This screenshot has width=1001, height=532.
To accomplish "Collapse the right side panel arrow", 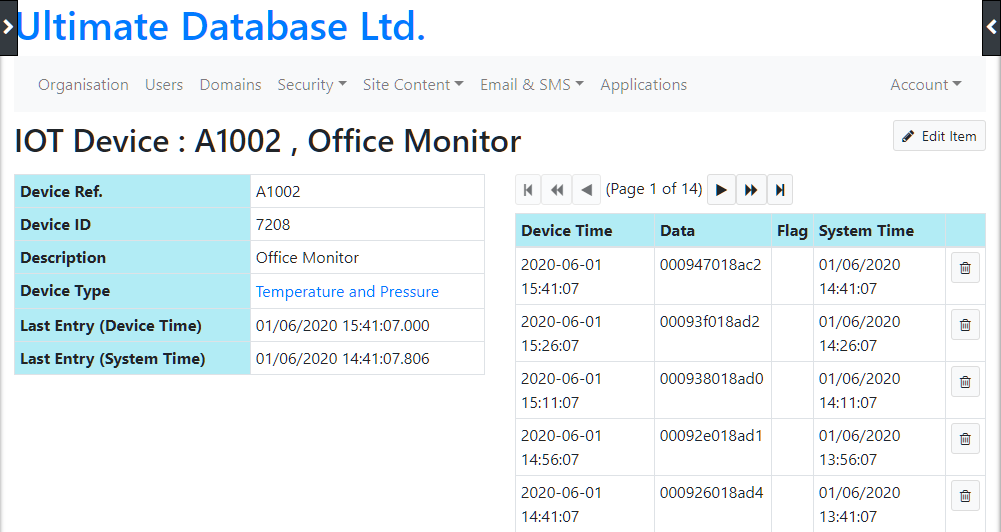I will tap(991, 27).
